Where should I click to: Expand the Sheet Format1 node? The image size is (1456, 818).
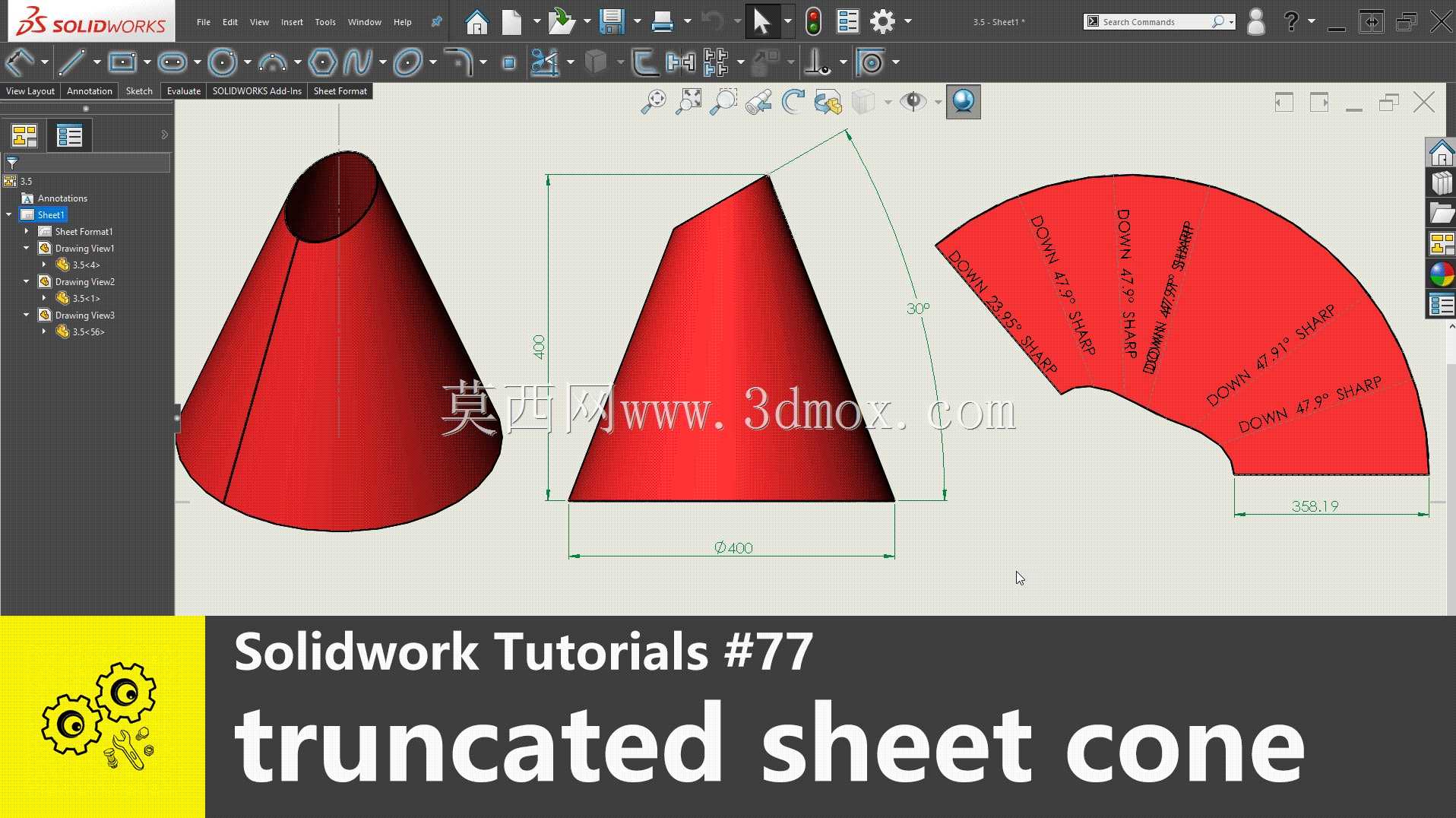[x=27, y=232]
